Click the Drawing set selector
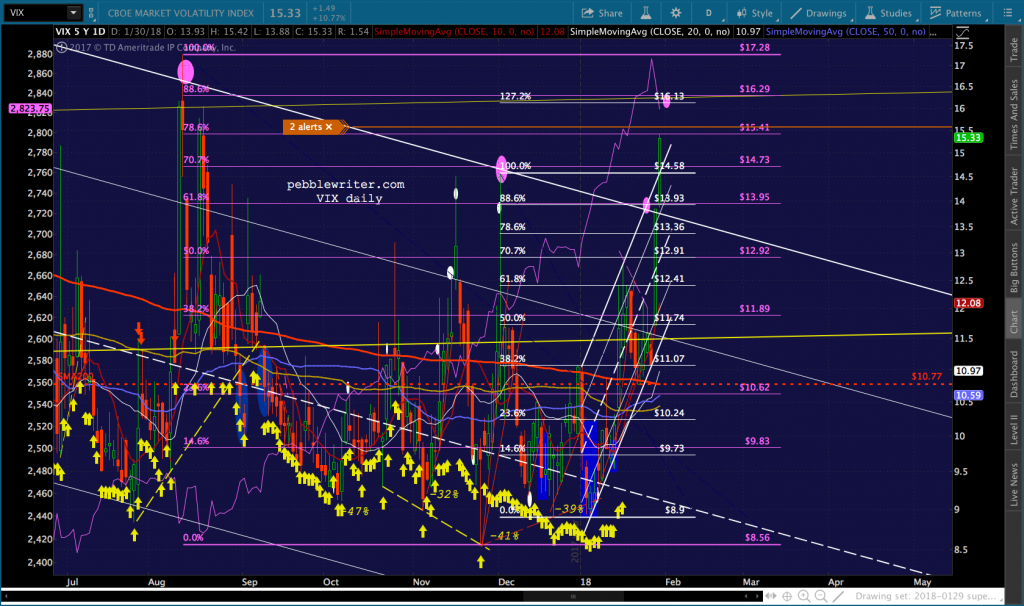Screen dimensions: 1024x606 click(x=925, y=596)
